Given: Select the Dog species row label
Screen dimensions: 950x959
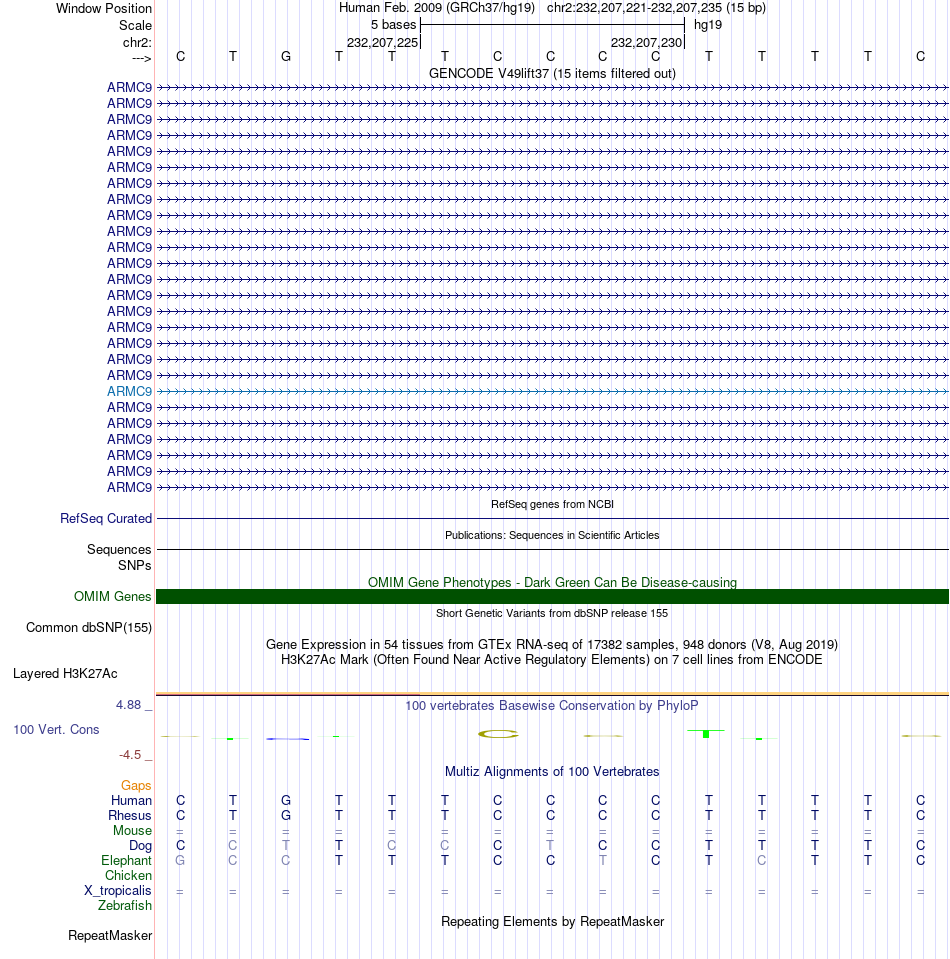Looking at the screenshot, I should tap(140, 846).
